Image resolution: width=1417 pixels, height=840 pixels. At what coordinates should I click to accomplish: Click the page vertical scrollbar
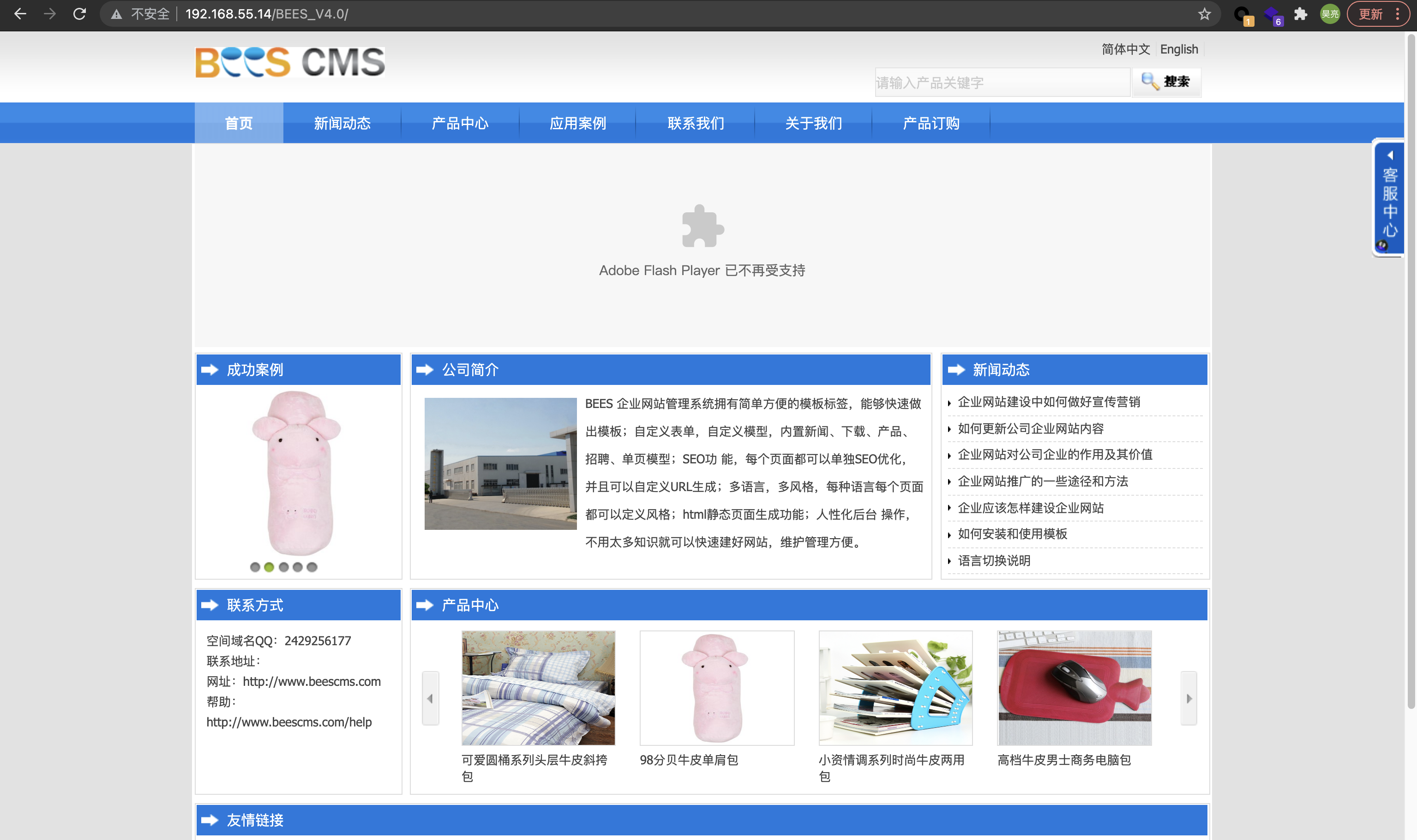(1411, 372)
